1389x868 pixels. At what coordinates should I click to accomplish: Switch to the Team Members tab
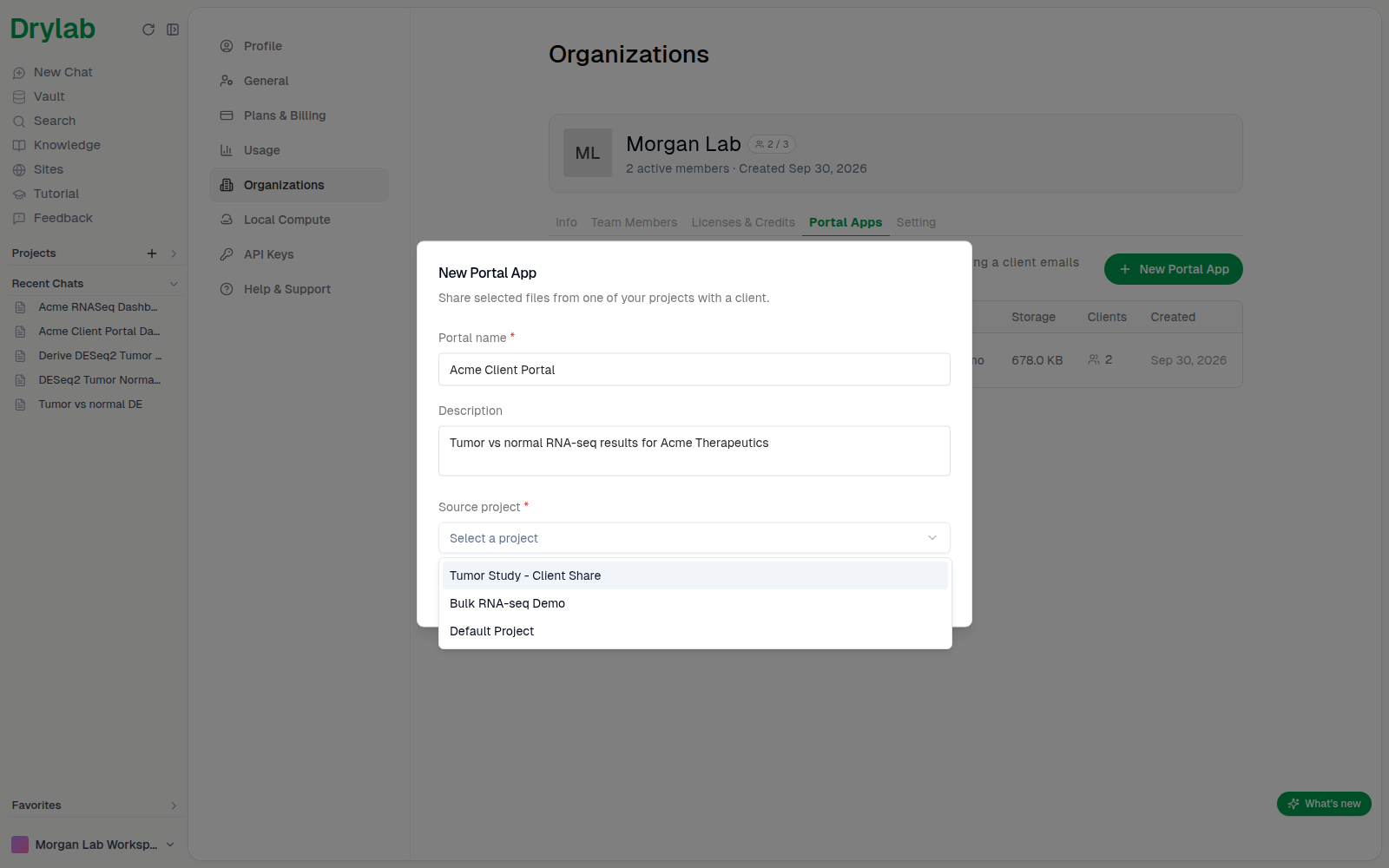click(x=634, y=222)
